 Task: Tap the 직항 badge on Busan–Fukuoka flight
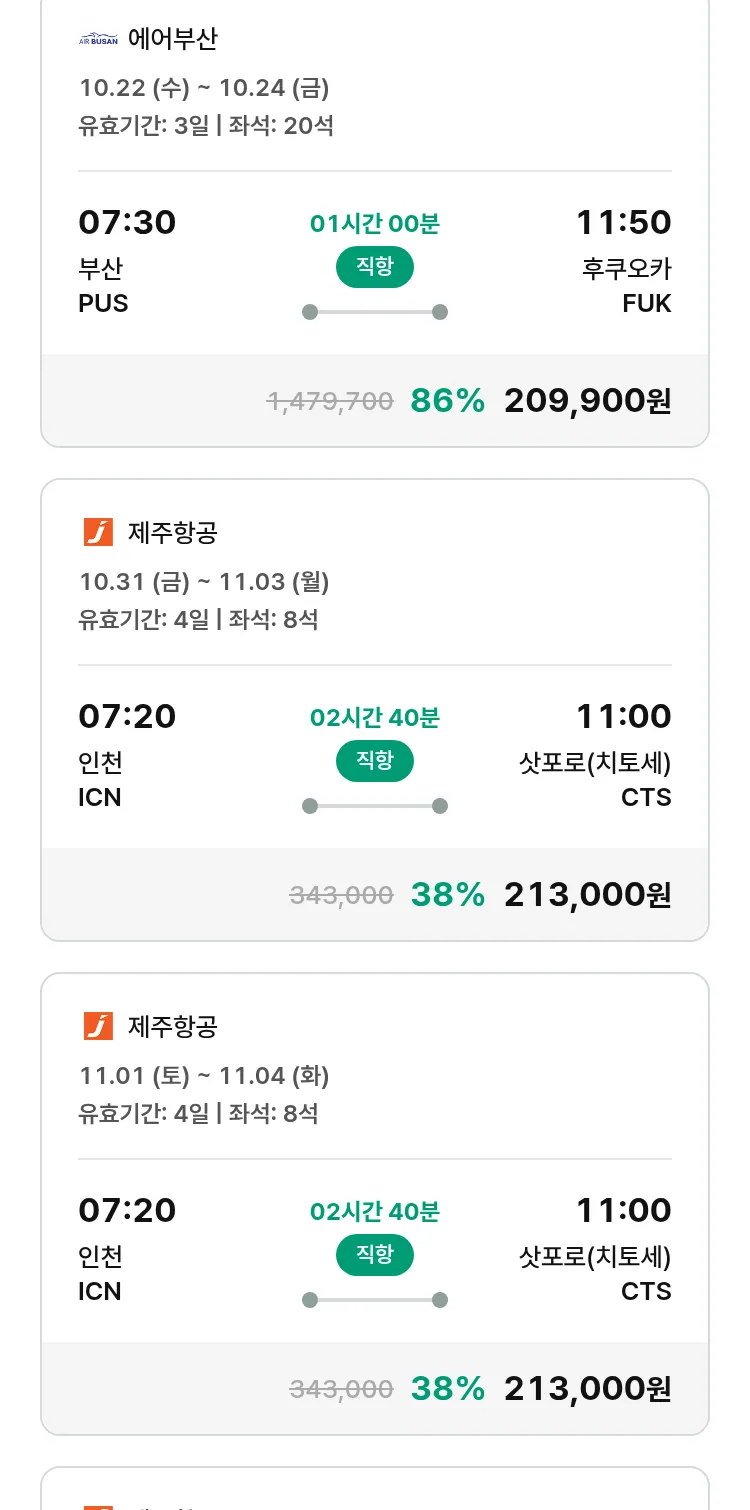(x=375, y=267)
